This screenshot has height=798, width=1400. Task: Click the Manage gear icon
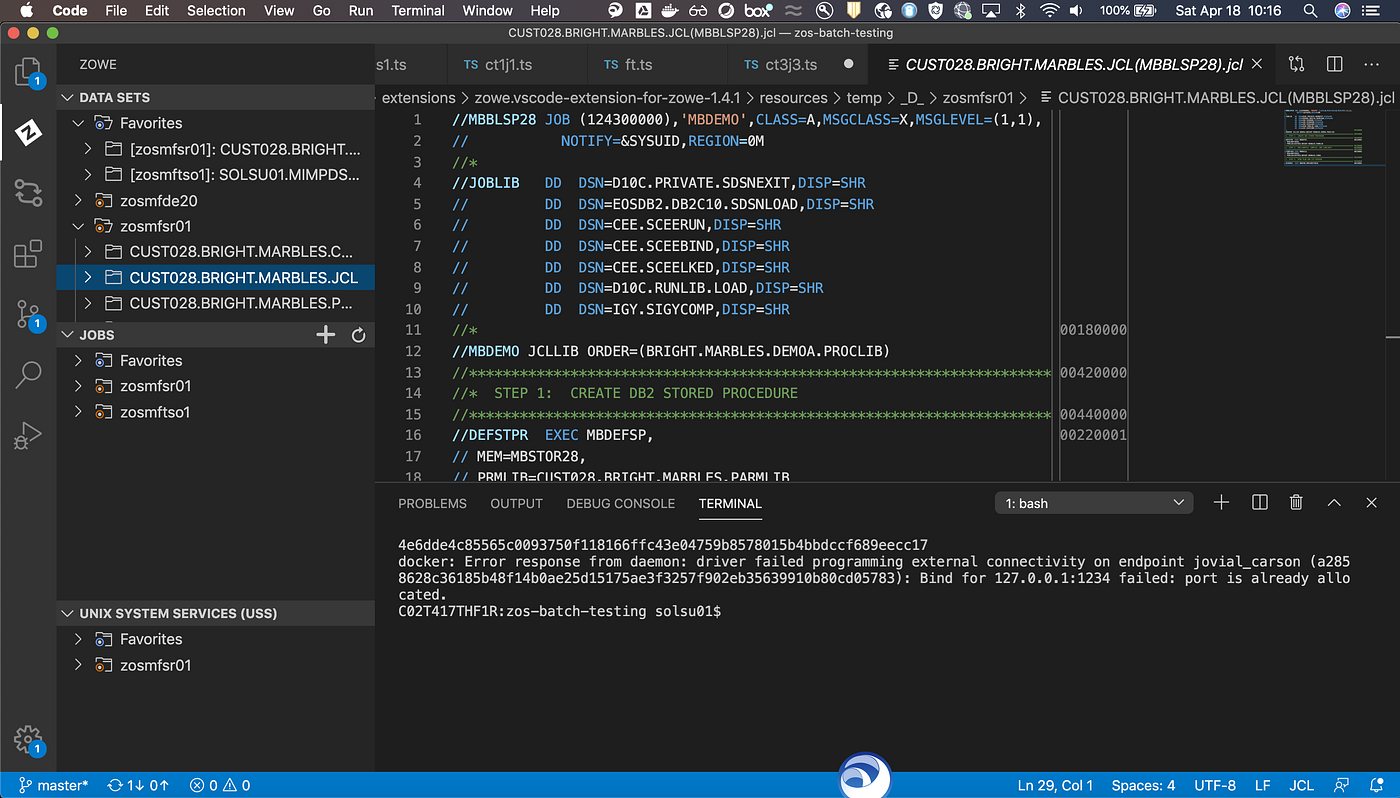pyautogui.click(x=27, y=740)
